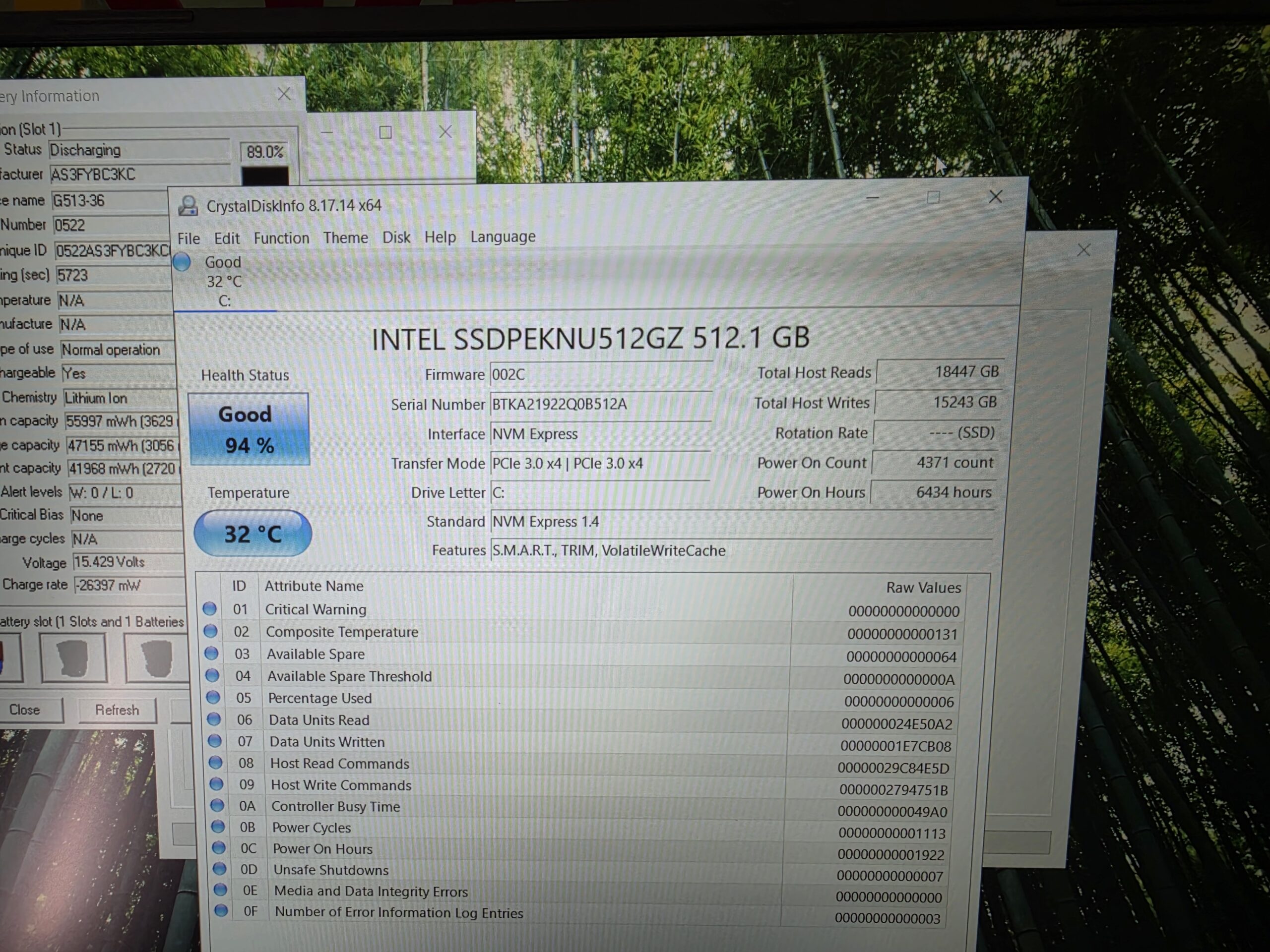Click the status circle beside Percentage Used
This screenshot has width=1270, height=952.
pos(213,697)
